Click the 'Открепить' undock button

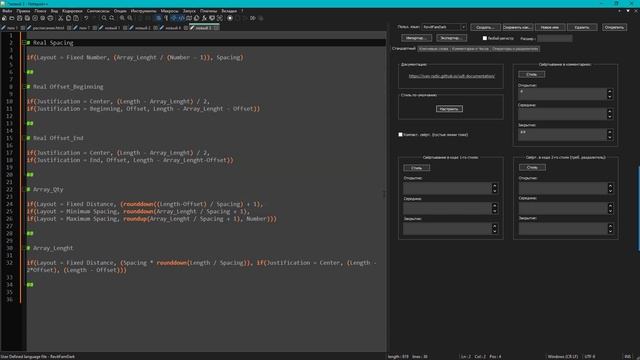point(614,27)
